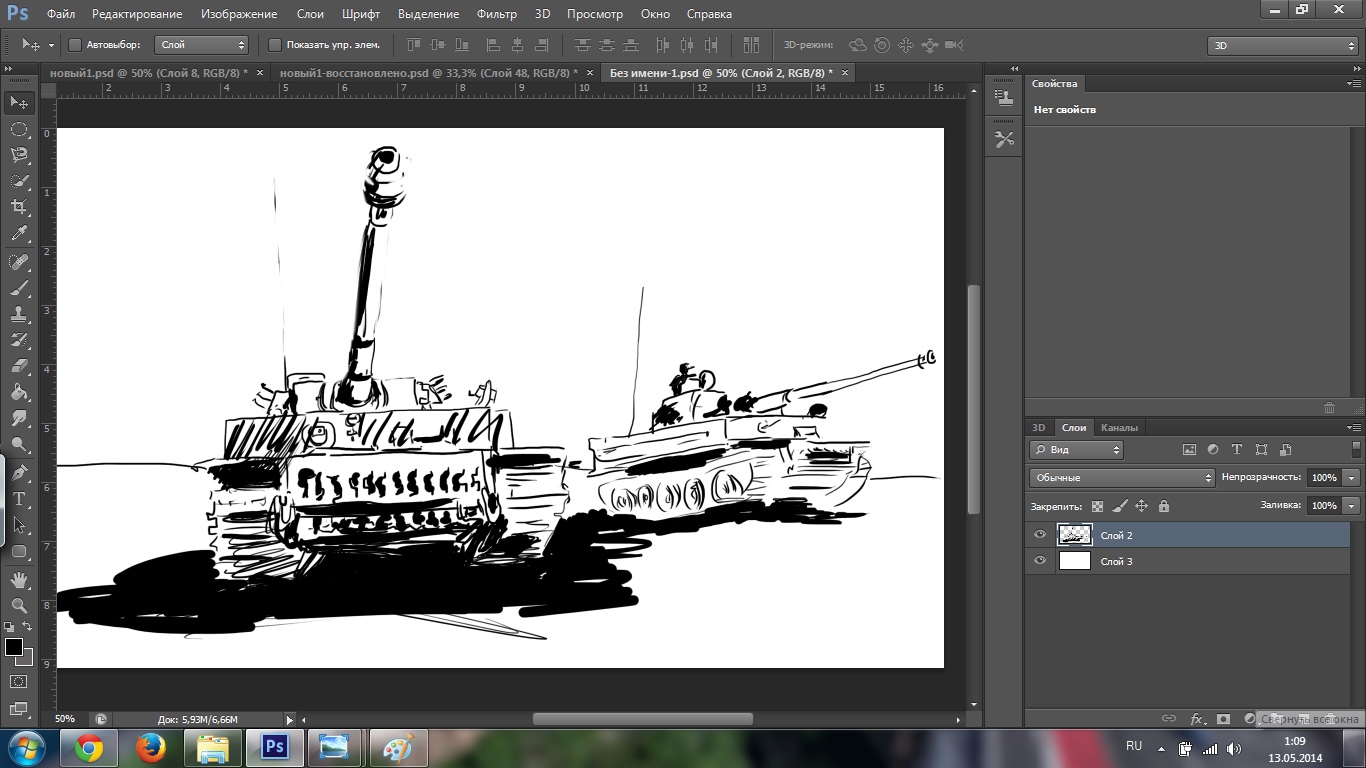The width and height of the screenshot is (1366, 768).
Task: Select the Crop tool
Action: pos(19,207)
